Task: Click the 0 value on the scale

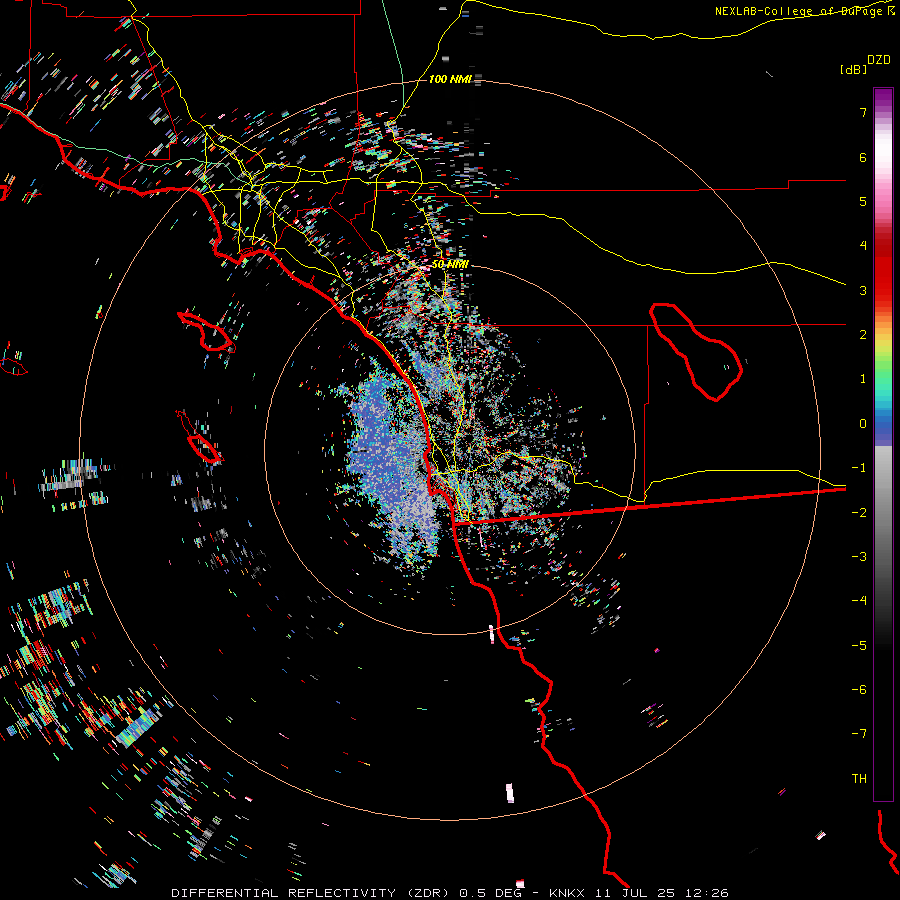Action: (x=863, y=424)
